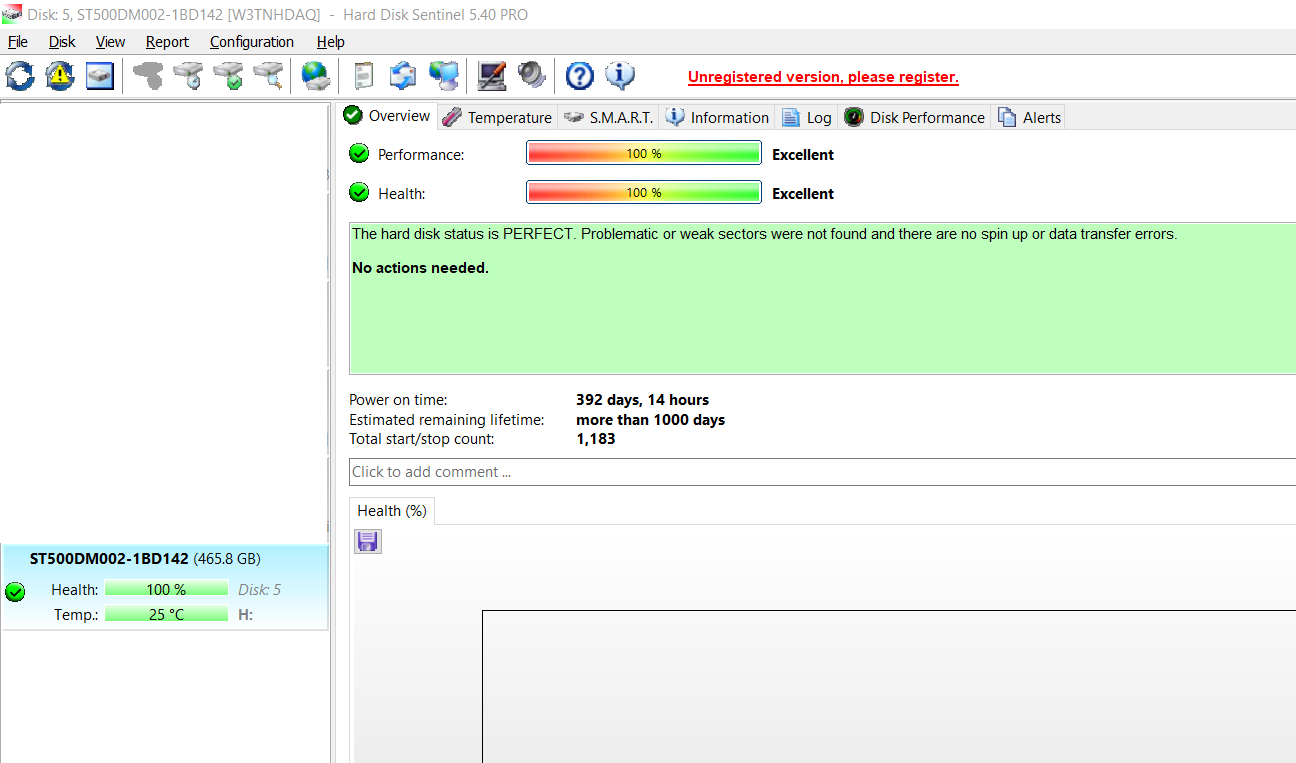Screen dimensions: 1296x763
Task: Click the globe with disk toolbar icon
Action: [x=316, y=75]
